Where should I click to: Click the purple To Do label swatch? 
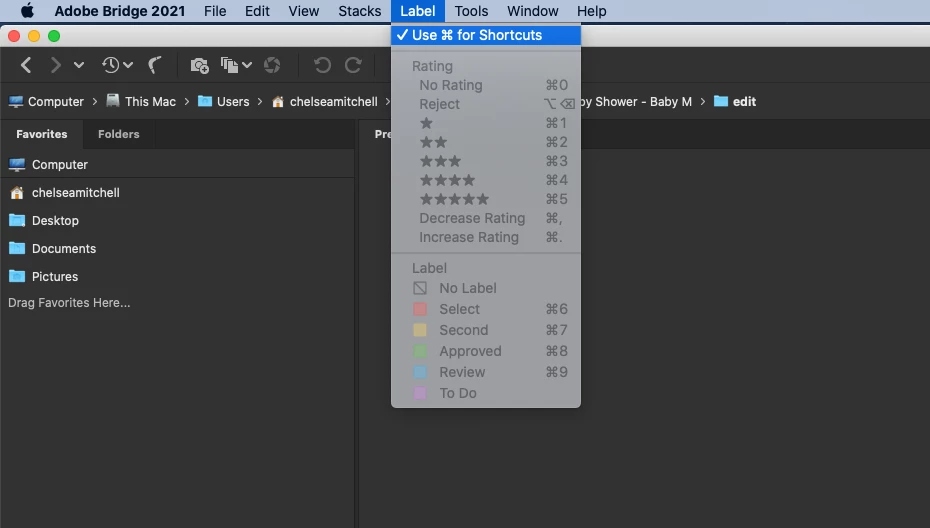tap(420, 393)
